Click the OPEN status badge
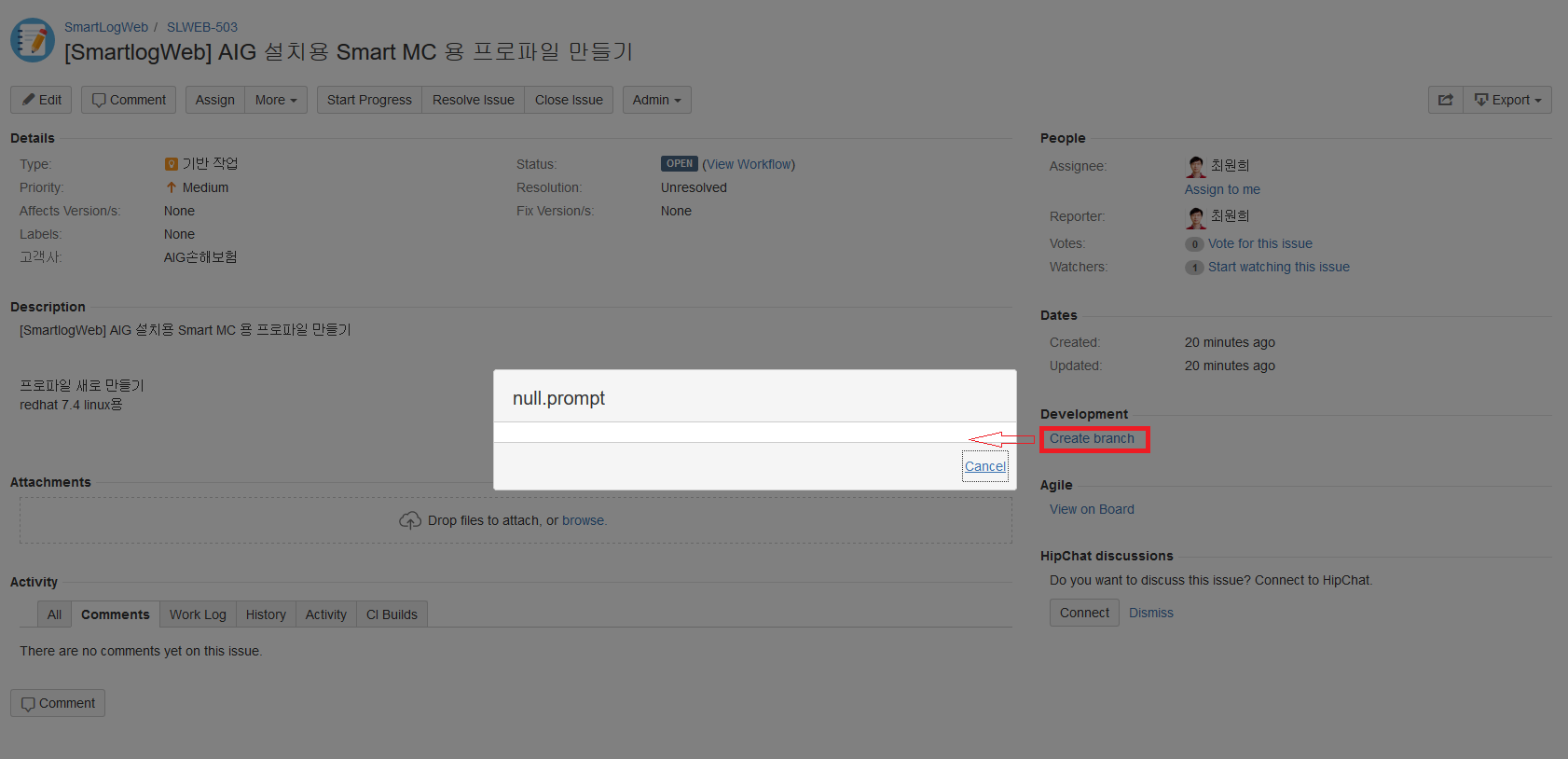Screen dimensions: 1568x759 (x=680, y=163)
